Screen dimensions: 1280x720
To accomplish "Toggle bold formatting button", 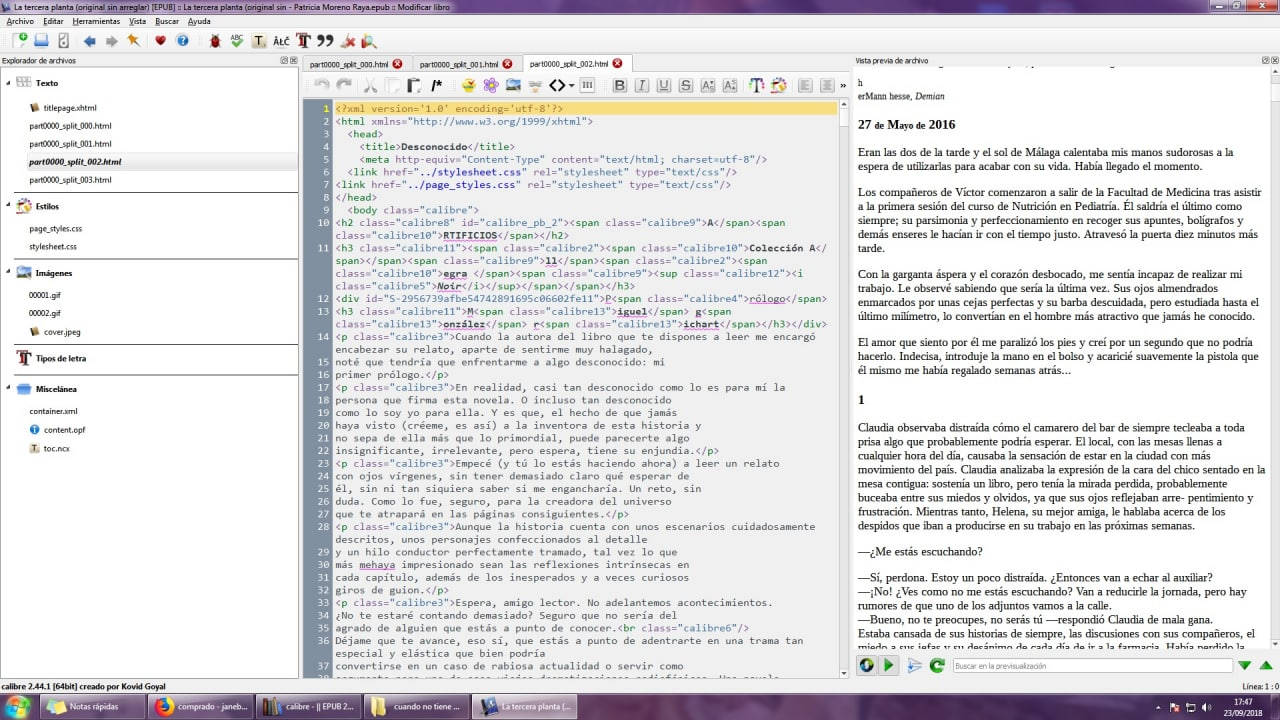I will pyautogui.click(x=620, y=86).
